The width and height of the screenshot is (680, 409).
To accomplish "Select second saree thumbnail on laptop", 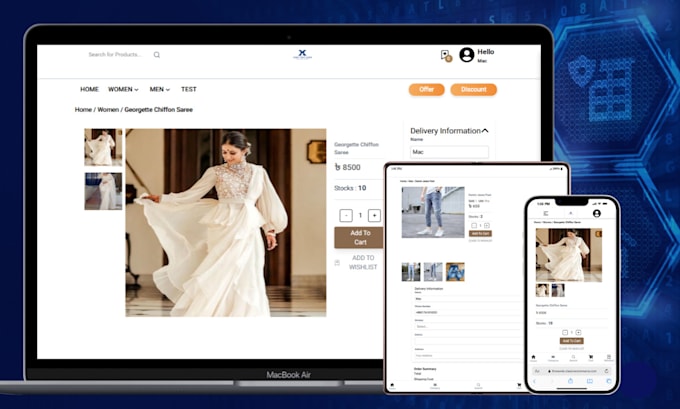I will (x=103, y=191).
